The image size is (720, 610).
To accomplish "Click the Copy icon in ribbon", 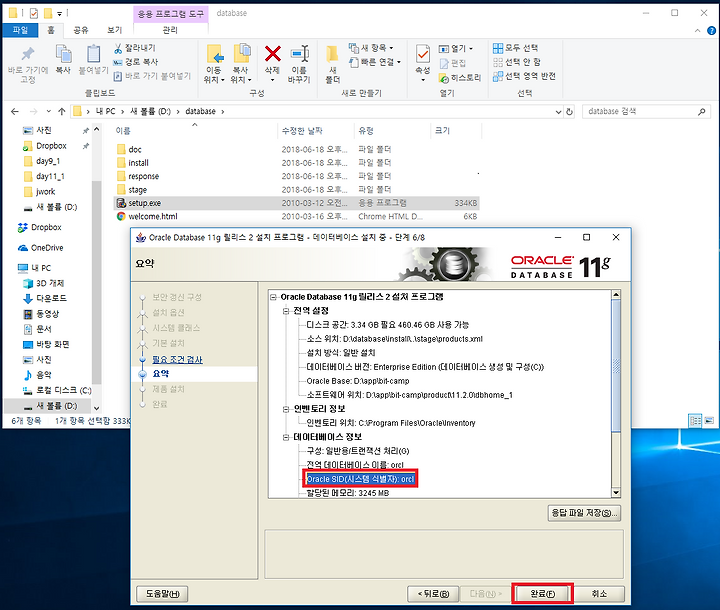I will (x=63, y=54).
